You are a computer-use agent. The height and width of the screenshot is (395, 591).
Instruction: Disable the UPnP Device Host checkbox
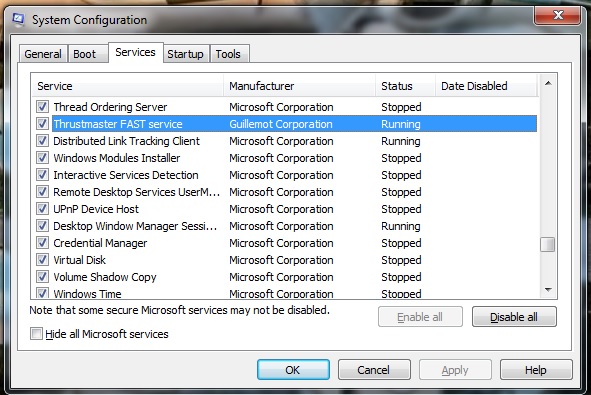point(42,209)
